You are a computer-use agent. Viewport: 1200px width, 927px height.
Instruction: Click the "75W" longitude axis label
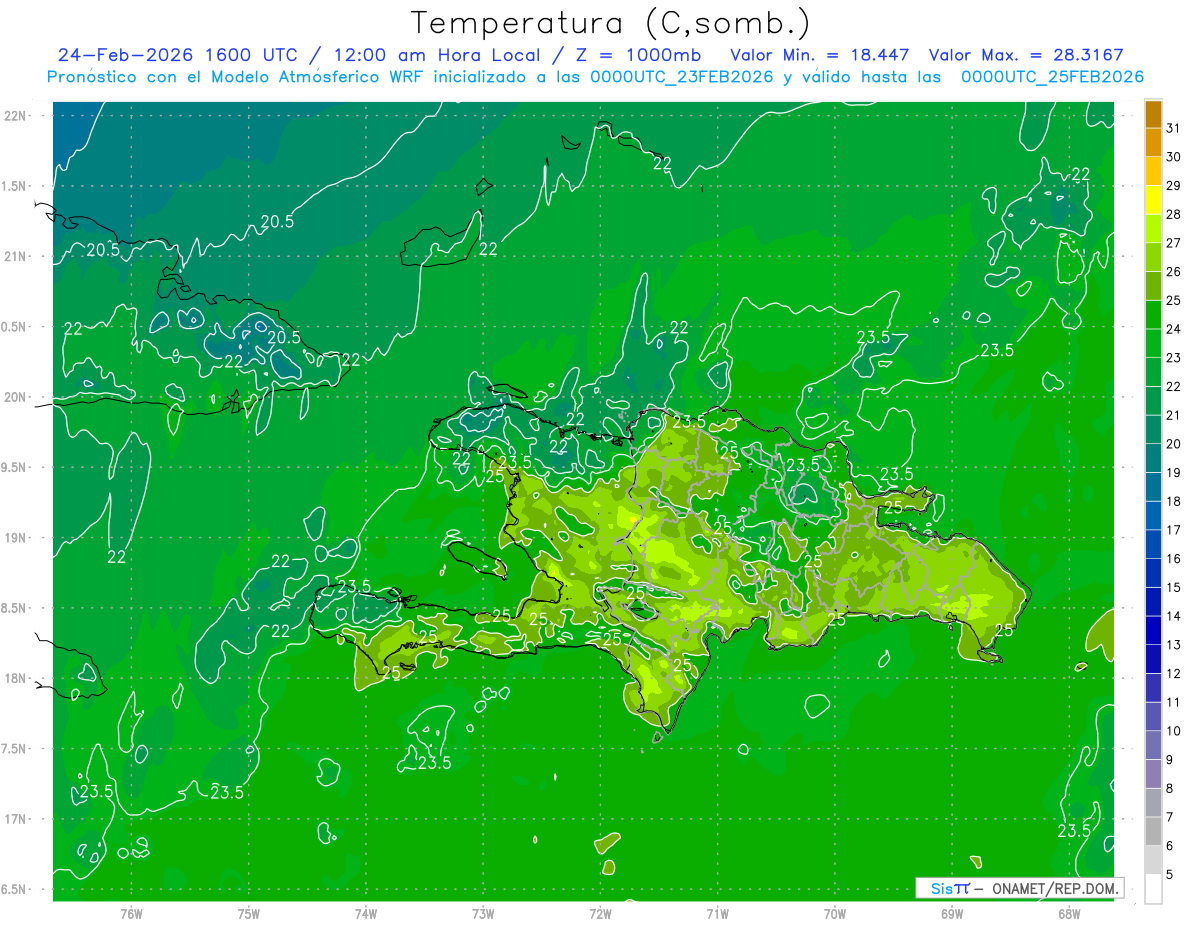tap(249, 913)
